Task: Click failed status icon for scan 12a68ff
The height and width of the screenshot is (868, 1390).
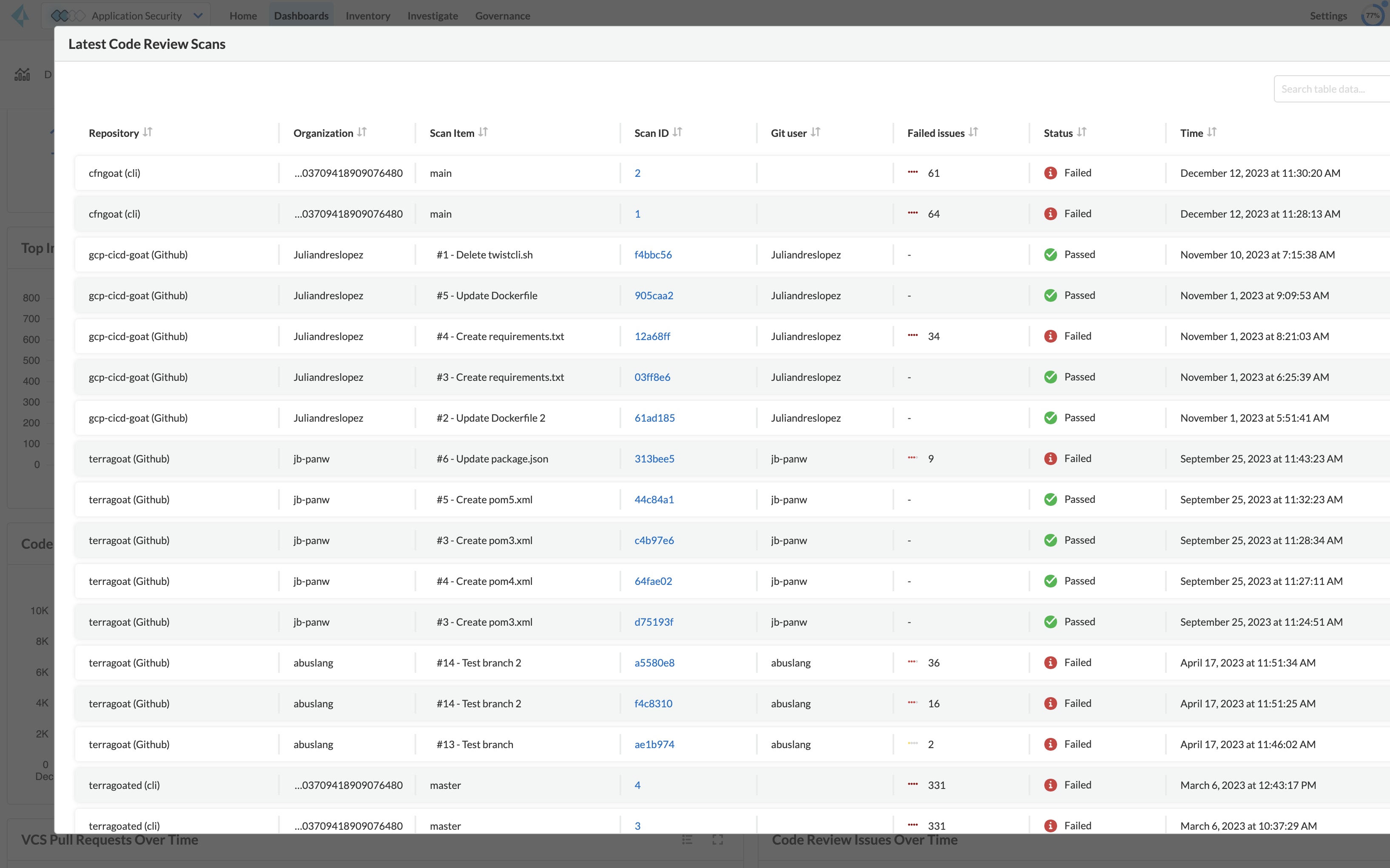Action: (x=1051, y=336)
